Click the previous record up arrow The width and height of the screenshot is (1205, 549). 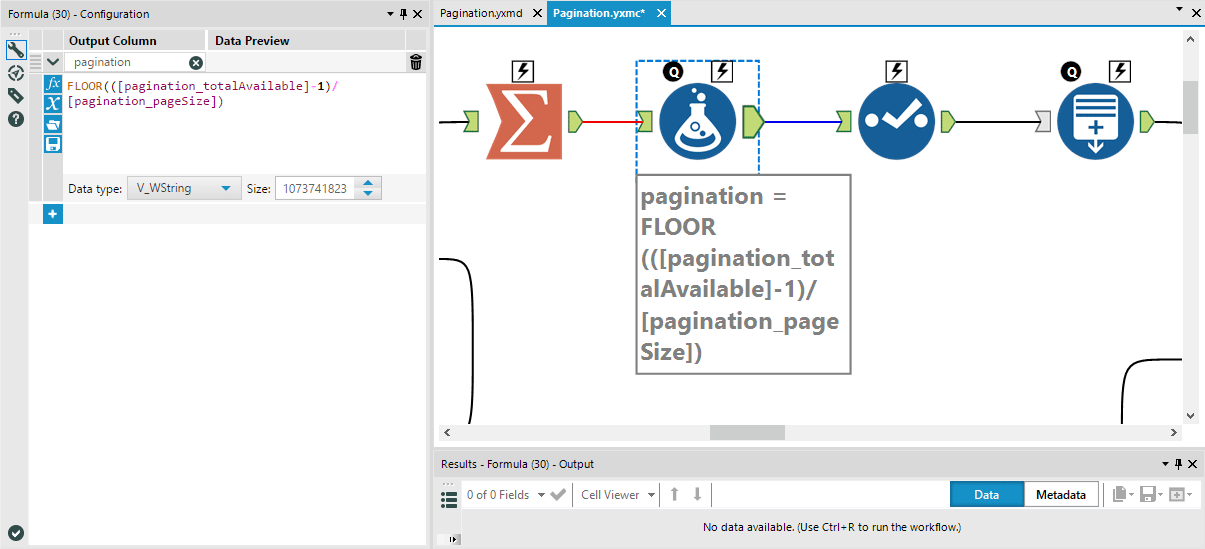point(675,495)
